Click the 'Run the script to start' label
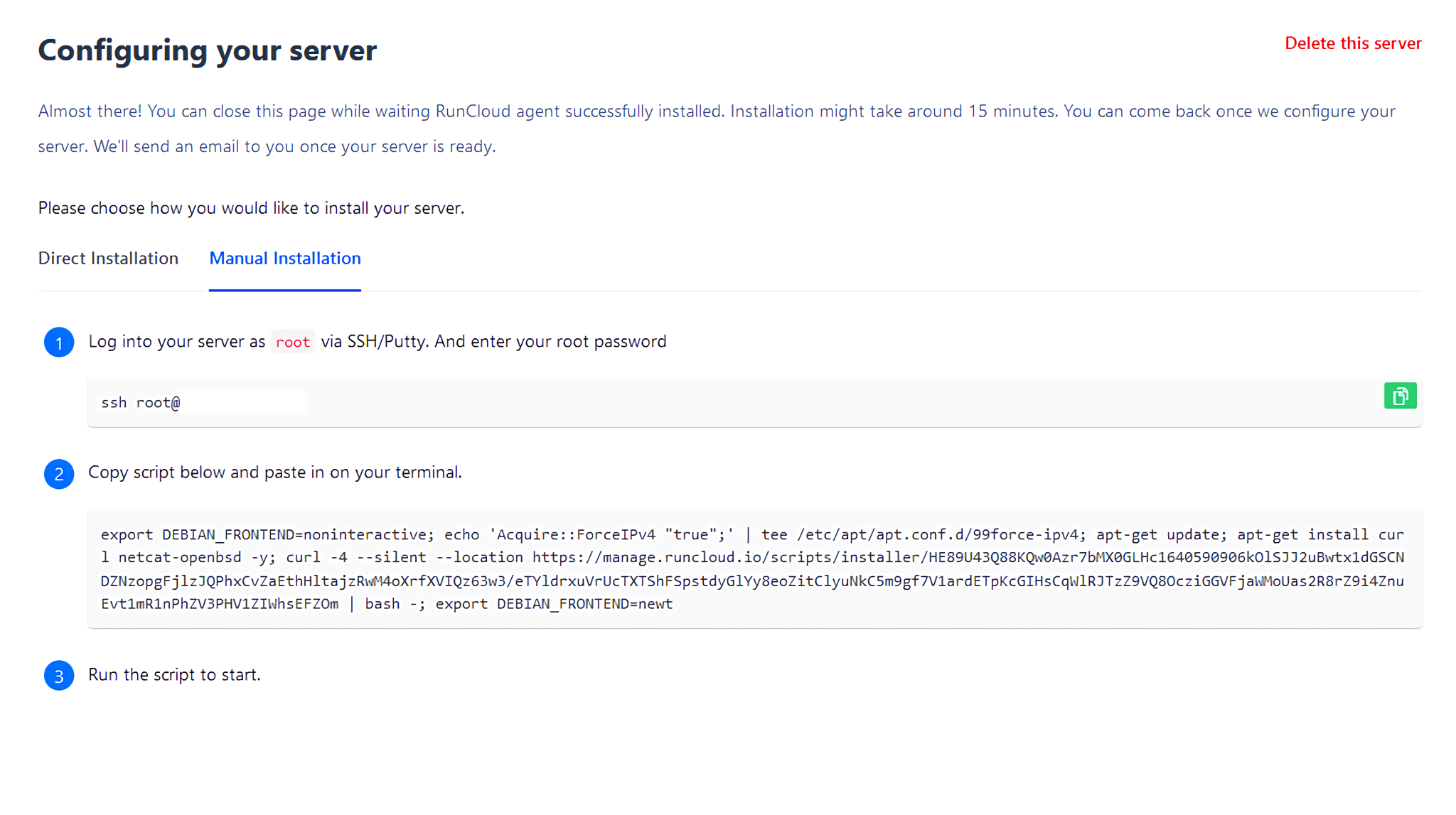Image resolution: width=1456 pixels, height=815 pixels. pyautogui.click(x=174, y=674)
